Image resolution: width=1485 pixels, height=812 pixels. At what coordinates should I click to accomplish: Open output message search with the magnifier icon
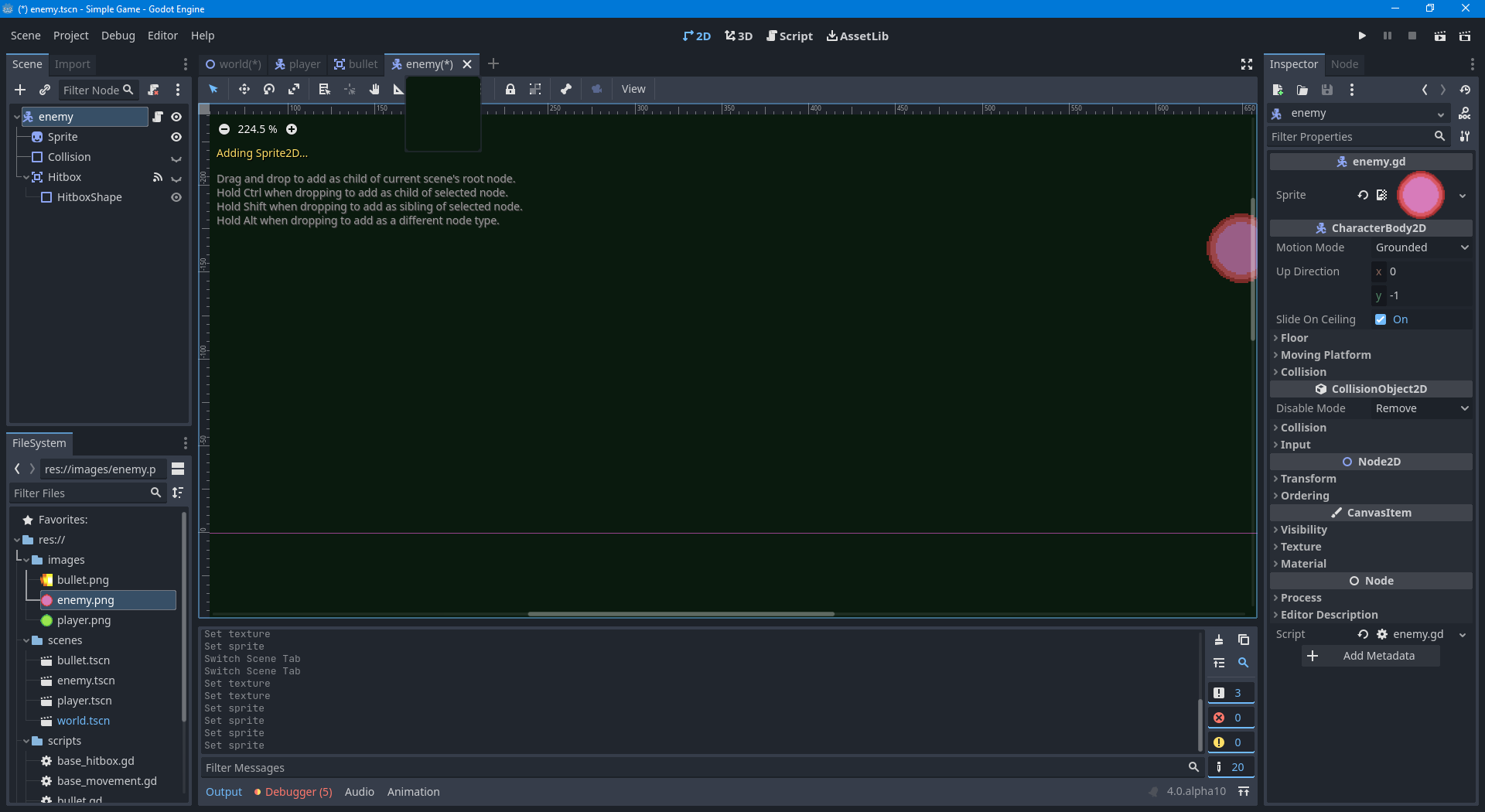pyautogui.click(x=1243, y=663)
